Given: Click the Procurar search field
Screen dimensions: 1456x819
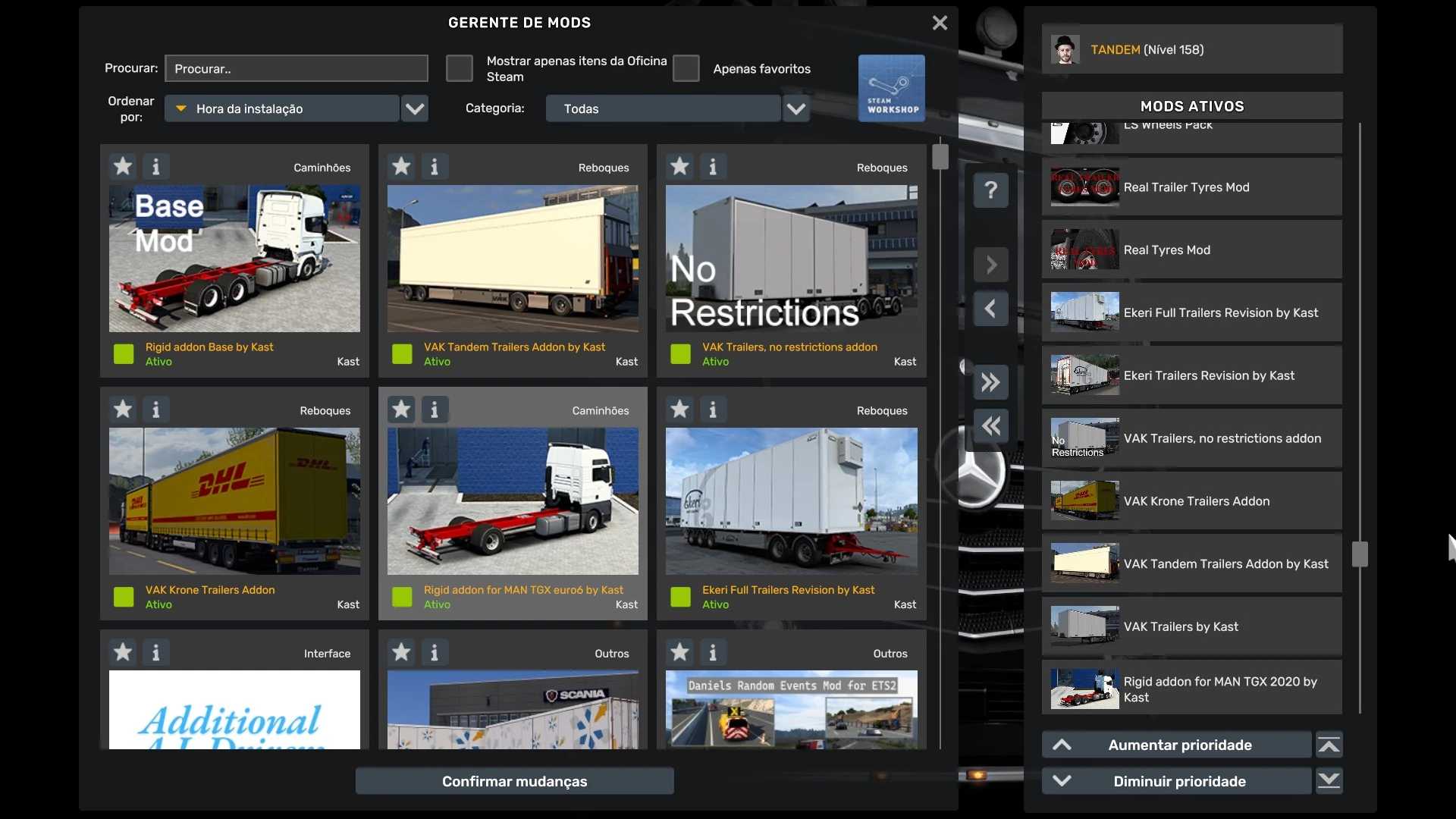Looking at the screenshot, I should pos(296,68).
